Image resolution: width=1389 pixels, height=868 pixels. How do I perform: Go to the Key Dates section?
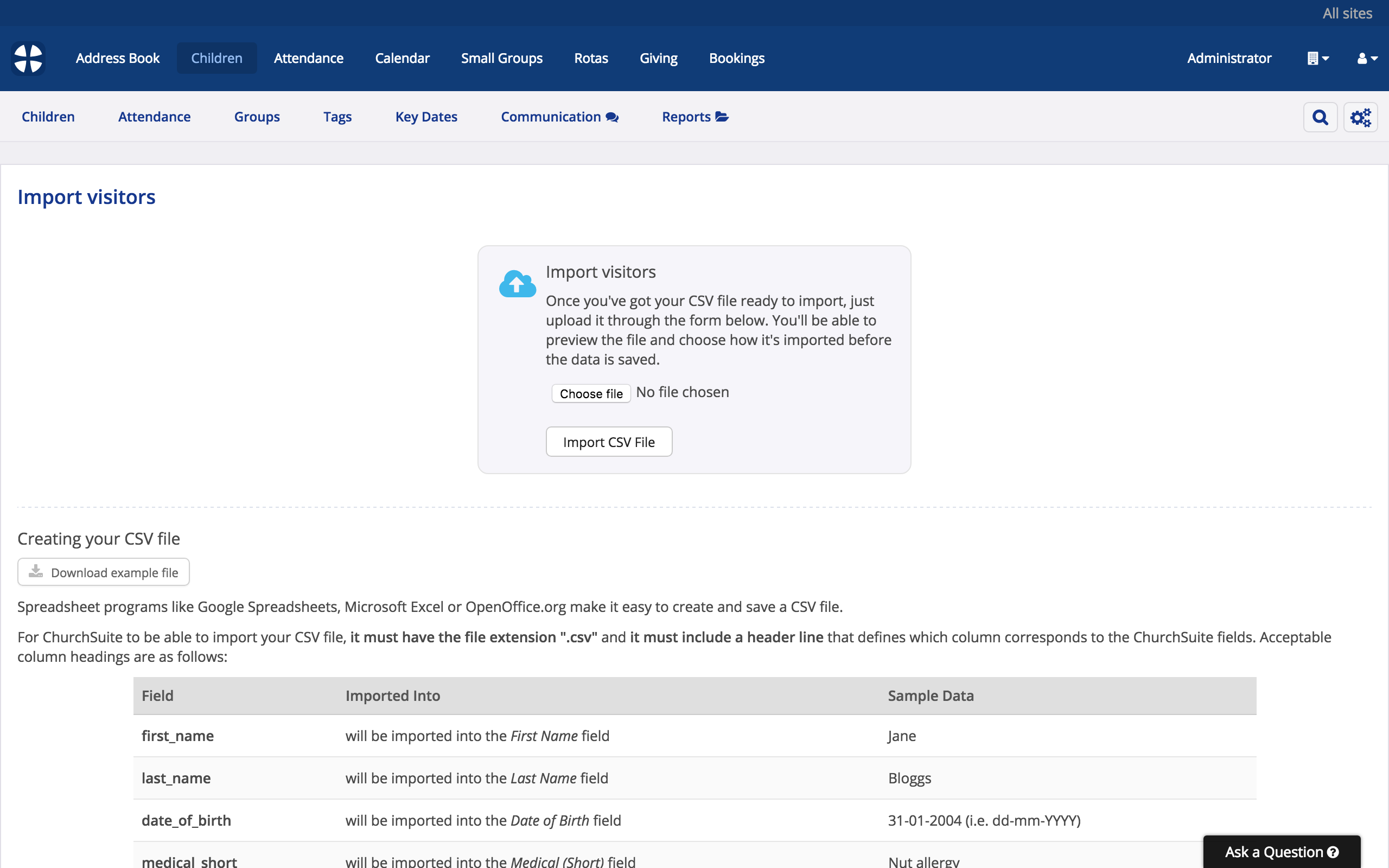pos(426,117)
